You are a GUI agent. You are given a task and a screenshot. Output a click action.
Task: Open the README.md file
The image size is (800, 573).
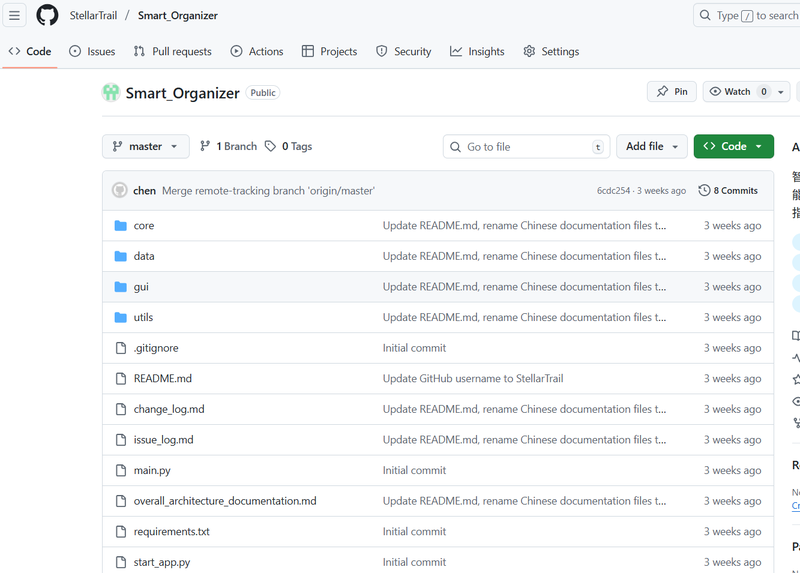pos(162,379)
